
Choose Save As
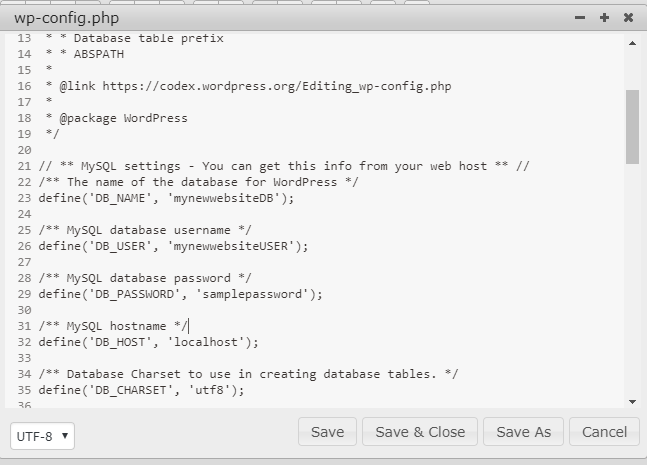(523, 432)
